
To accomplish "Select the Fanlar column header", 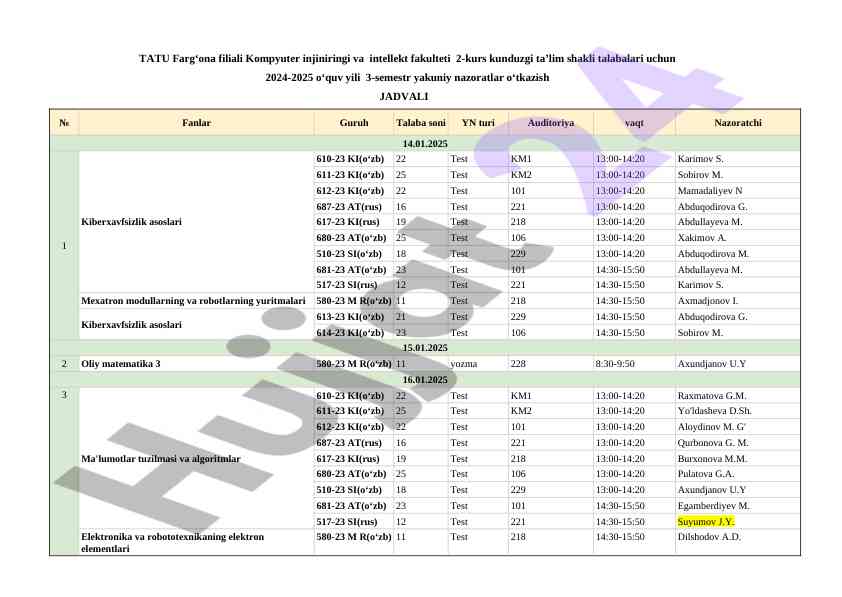I will pos(196,122).
